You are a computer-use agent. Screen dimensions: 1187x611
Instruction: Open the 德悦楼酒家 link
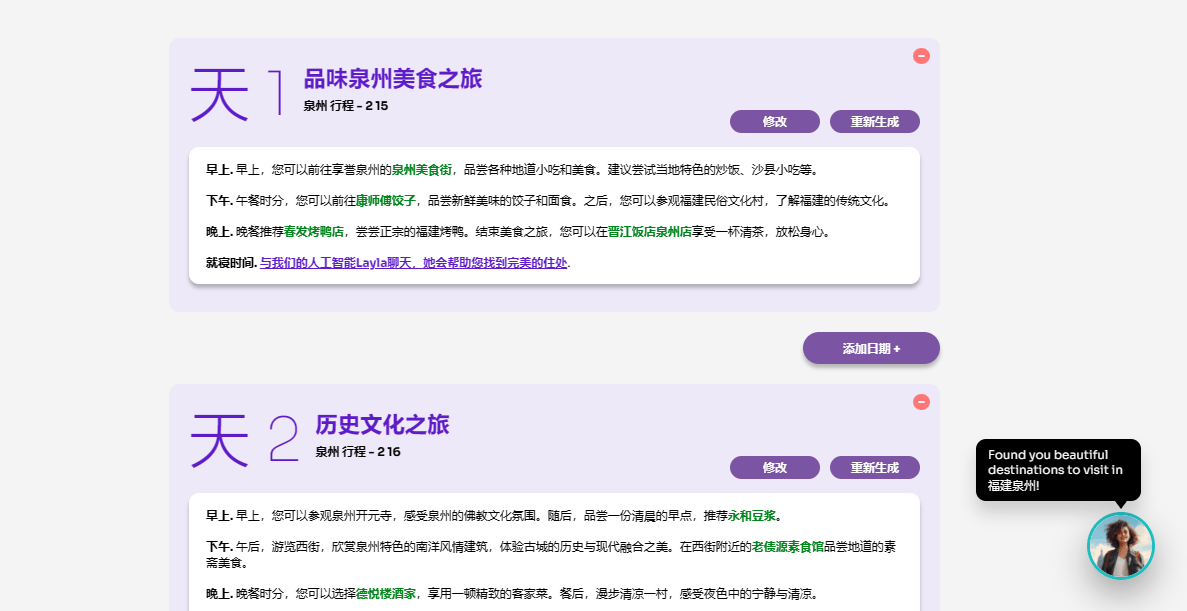click(386, 594)
